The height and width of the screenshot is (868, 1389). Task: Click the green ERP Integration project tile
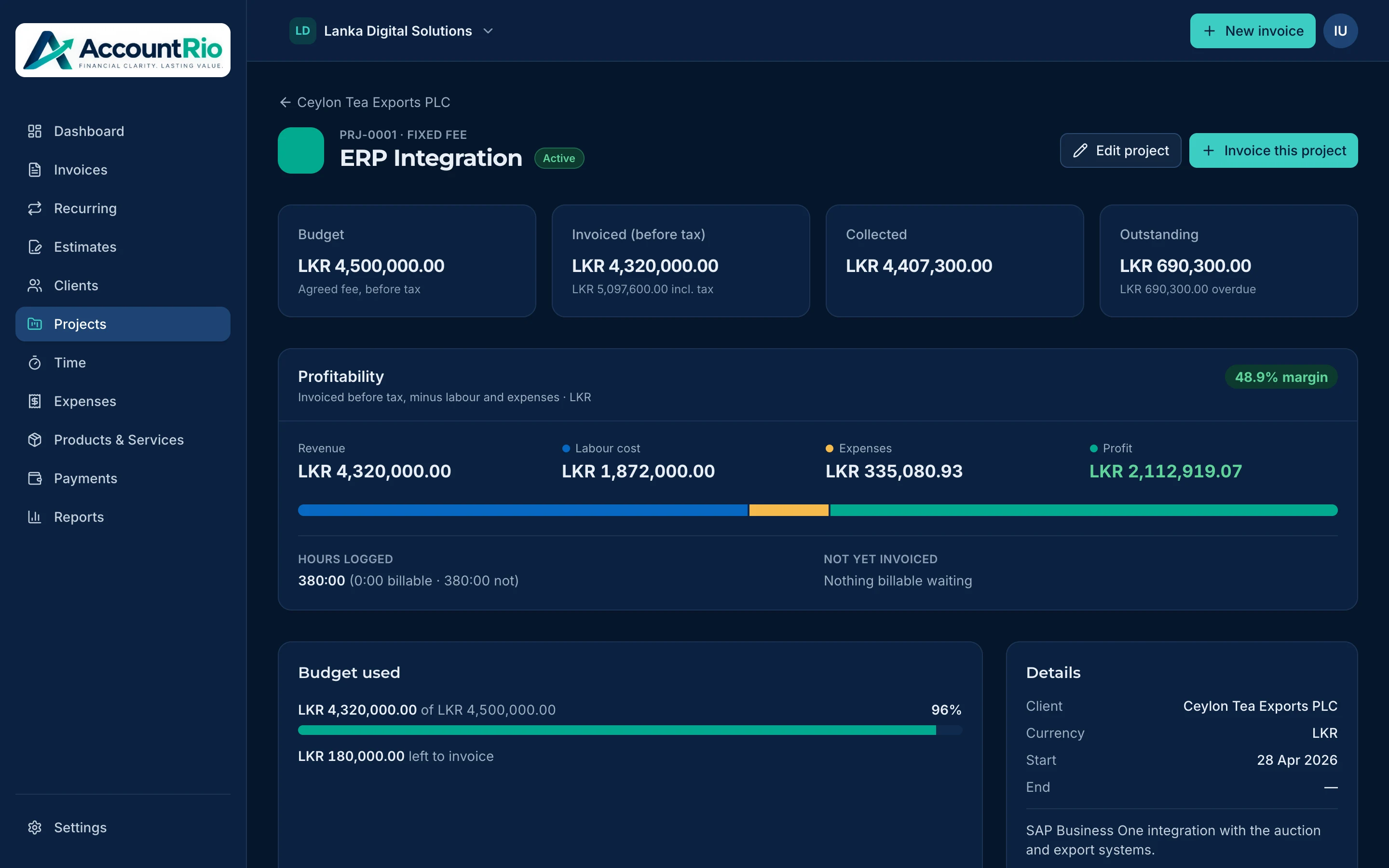(301, 150)
